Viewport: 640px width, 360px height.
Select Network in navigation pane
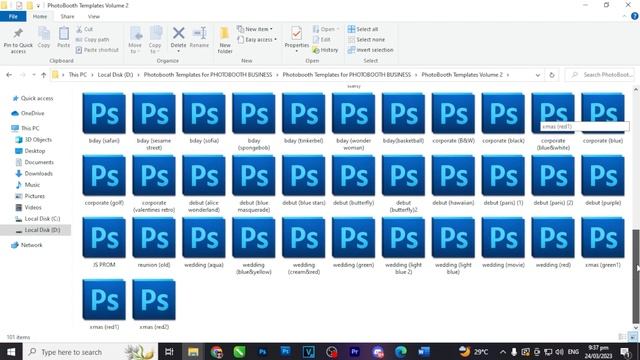(x=27, y=245)
